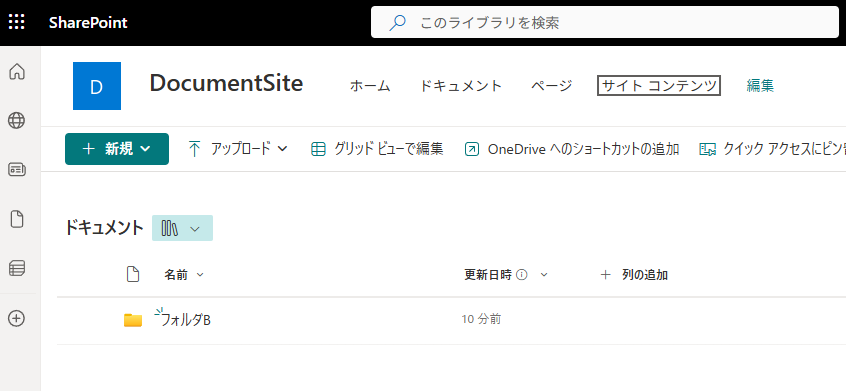
Task: Click the SharePoint brand link
Action: [x=88, y=23]
